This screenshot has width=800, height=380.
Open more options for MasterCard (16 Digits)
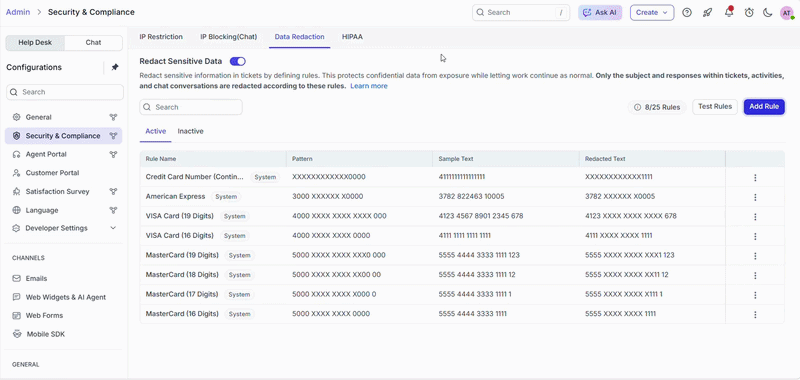point(755,315)
